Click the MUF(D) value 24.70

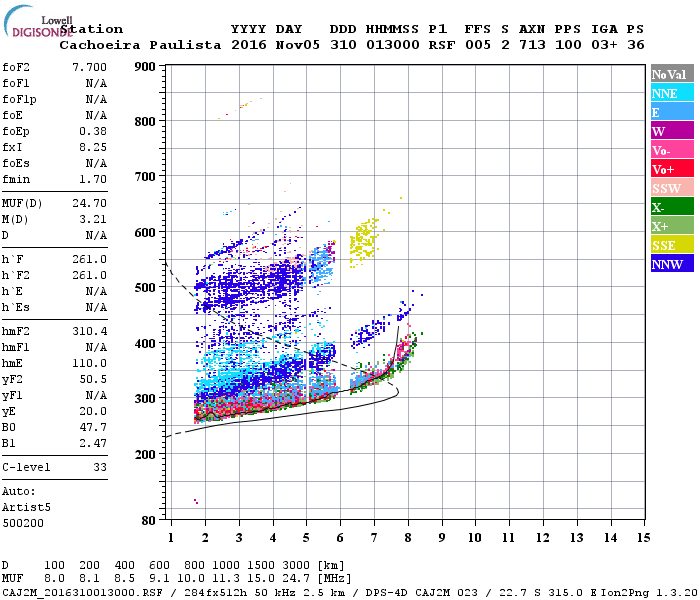pos(89,204)
